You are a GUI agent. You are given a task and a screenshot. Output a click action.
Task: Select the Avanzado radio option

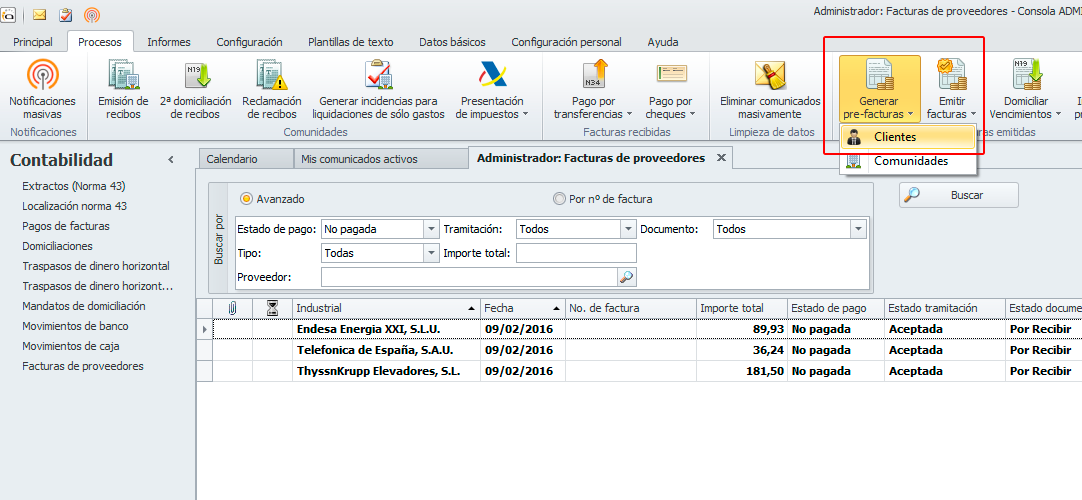click(x=247, y=199)
